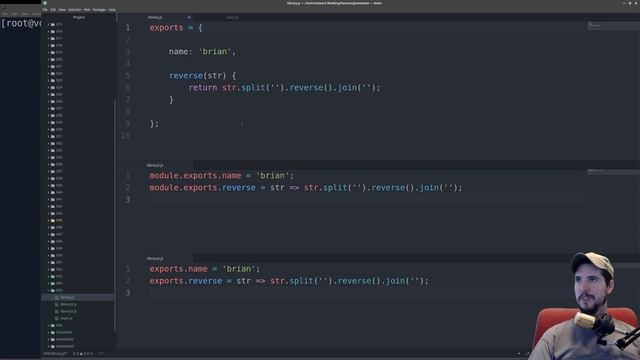The width and height of the screenshot is (640, 360).
Task: Click the Project header of the tree view
Action: coord(79,17)
